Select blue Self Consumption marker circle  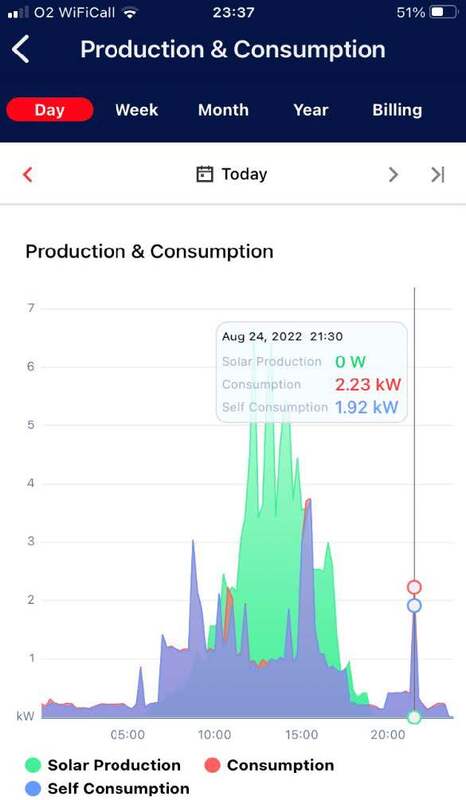tap(414, 606)
